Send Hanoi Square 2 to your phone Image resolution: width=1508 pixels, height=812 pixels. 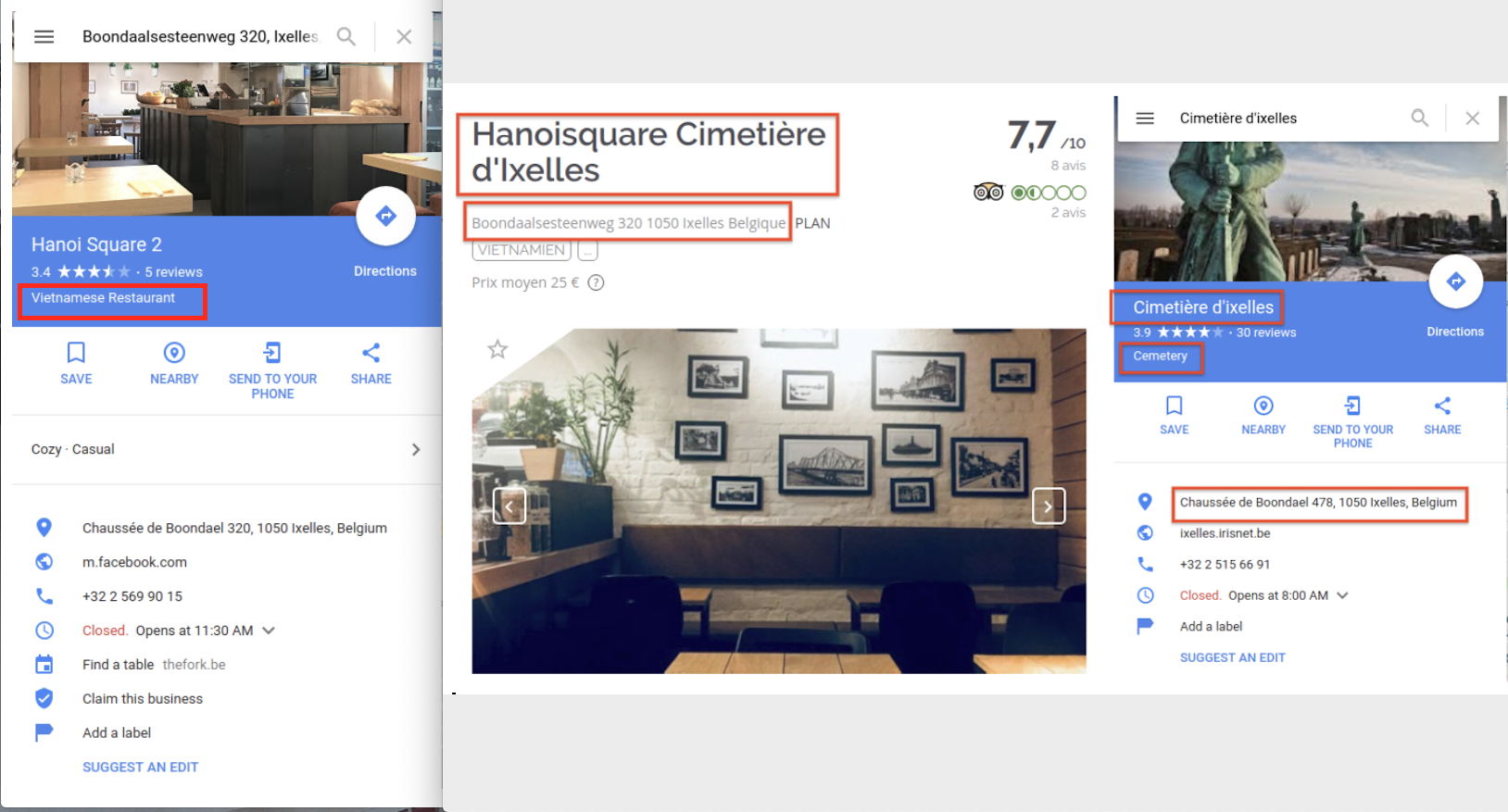click(x=272, y=370)
